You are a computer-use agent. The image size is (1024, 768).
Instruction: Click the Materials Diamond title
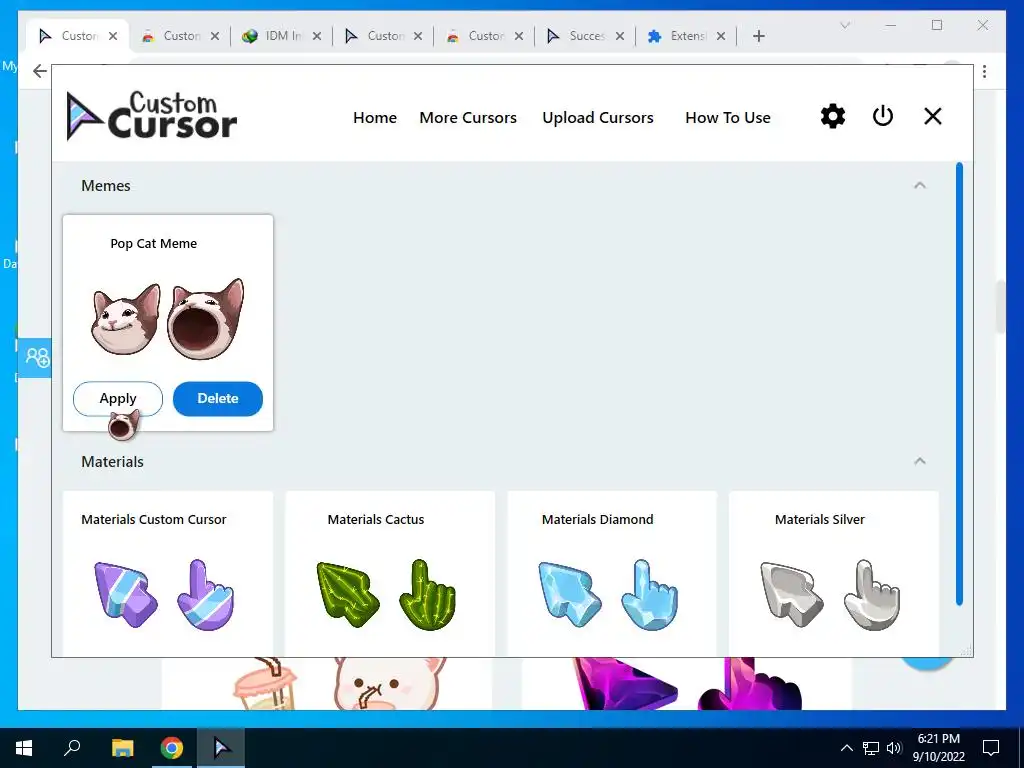pos(598,520)
